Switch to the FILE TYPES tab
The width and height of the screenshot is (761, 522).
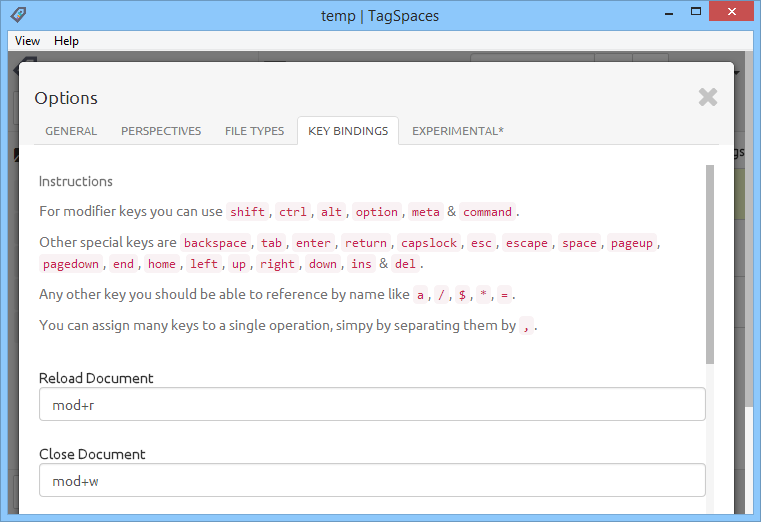[x=254, y=131]
